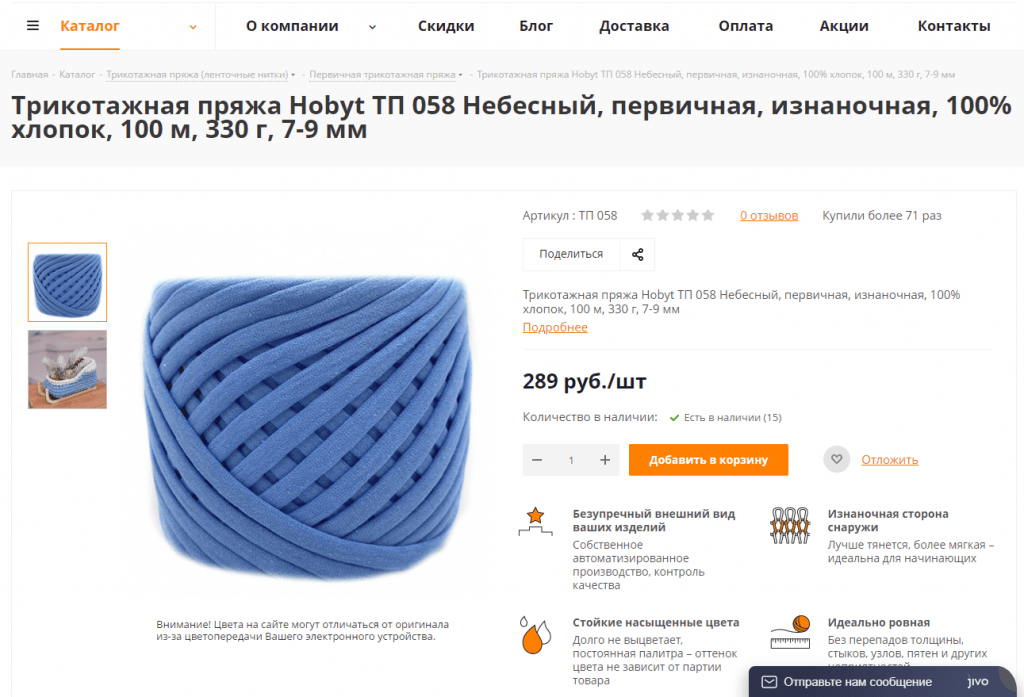The image size is (1024, 697).
Task: Go to the Доставка page
Action: tap(634, 26)
